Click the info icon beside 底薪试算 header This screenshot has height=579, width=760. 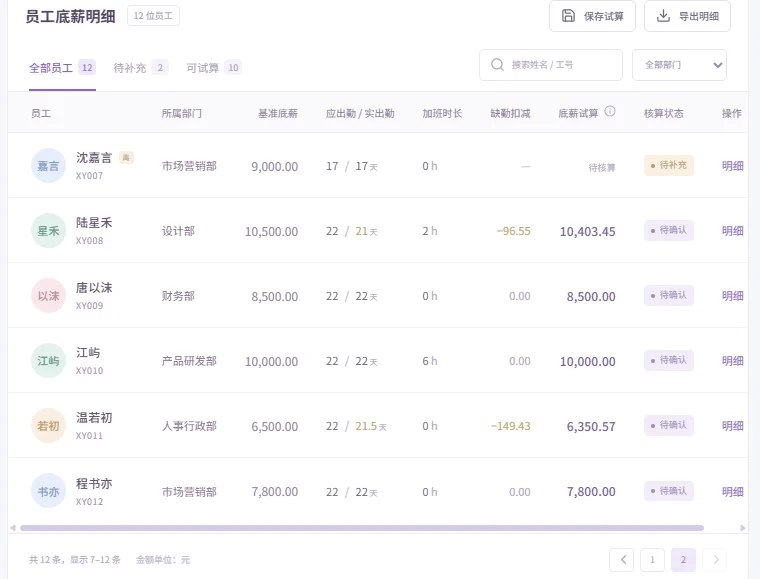(610, 111)
